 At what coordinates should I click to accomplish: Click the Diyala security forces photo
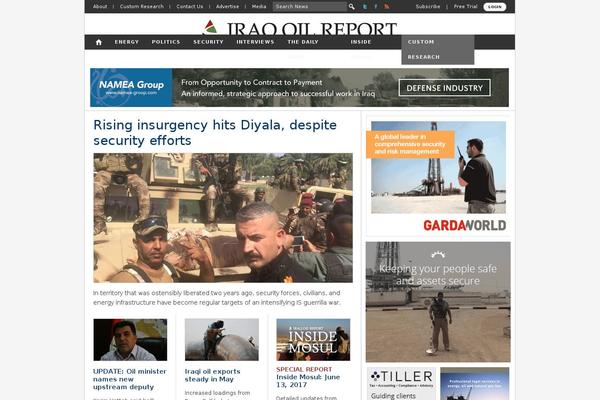223,218
